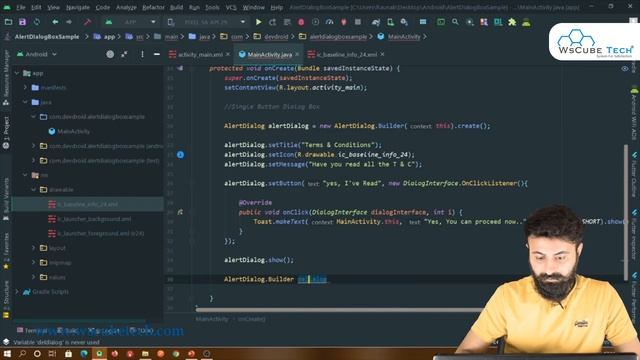This screenshot has width=640, height=360.
Task: Click the Make Project hammer icon
Action: pos(87,22)
